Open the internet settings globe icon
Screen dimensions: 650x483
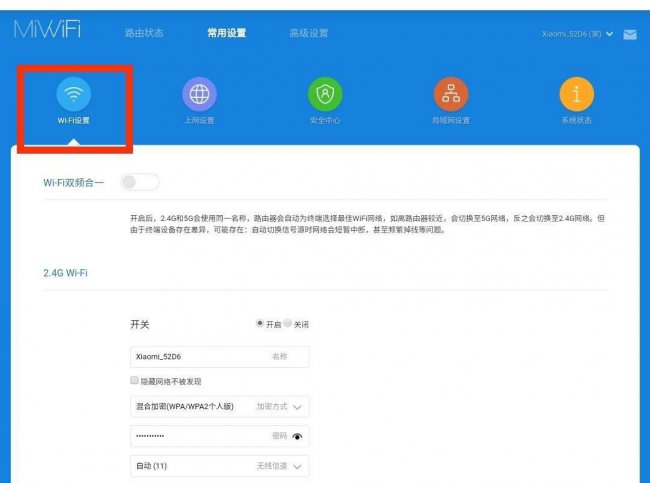(199, 95)
